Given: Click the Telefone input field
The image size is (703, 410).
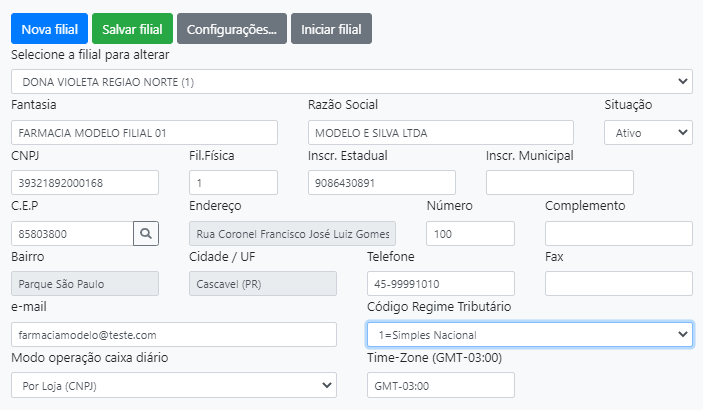Looking at the screenshot, I should 440,284.
